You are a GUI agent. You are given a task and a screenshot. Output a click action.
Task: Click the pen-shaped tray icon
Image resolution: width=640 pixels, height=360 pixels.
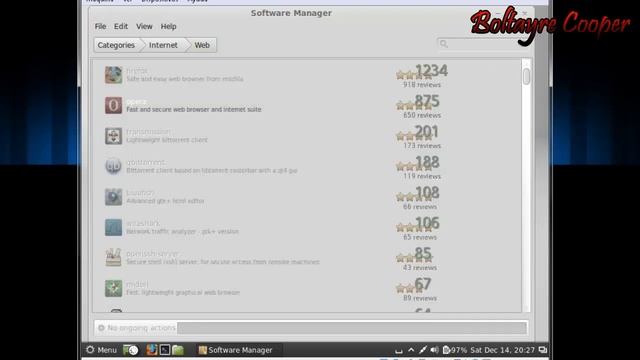pyautogui.click(x=423, y=350)
